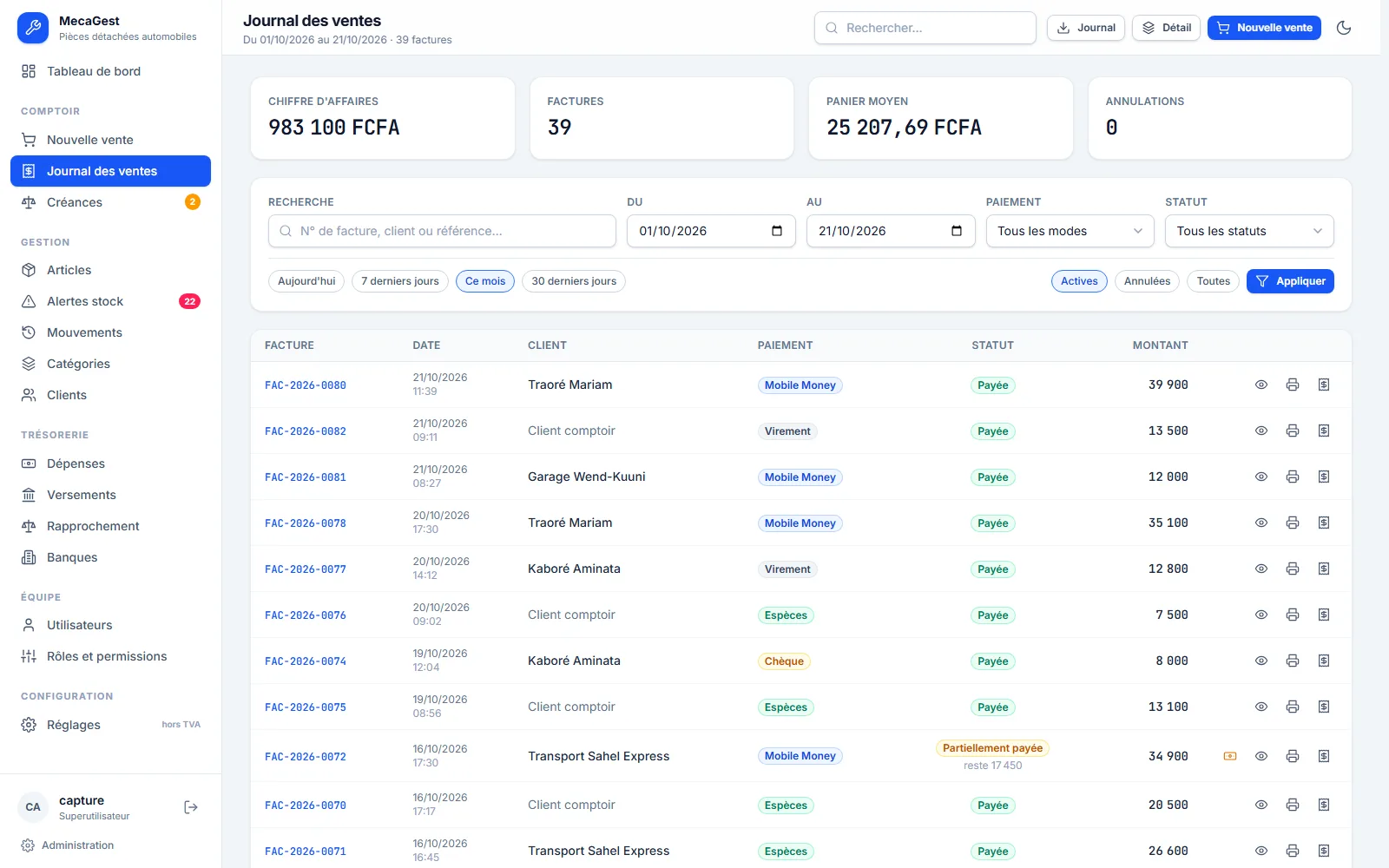Viewport: 1389px width, 868px height.
Task: Click MecaGest wrench logo
Action: point(33,28)
